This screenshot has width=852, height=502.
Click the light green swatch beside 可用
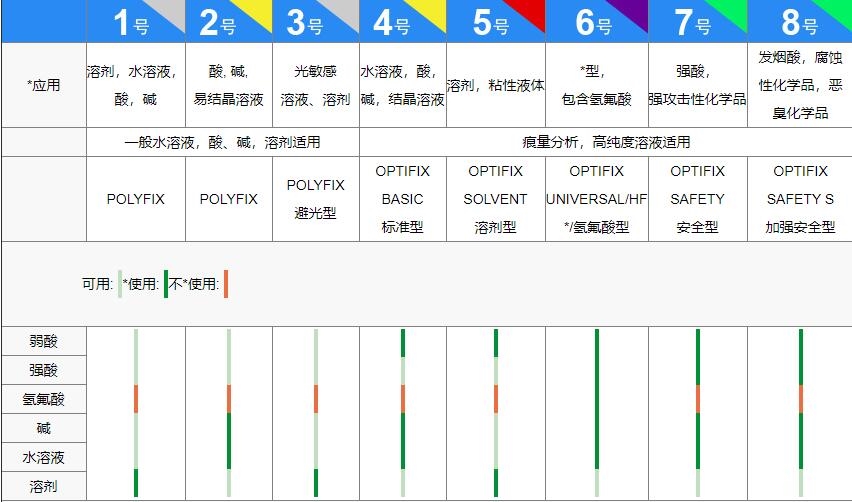pos(120,284)
